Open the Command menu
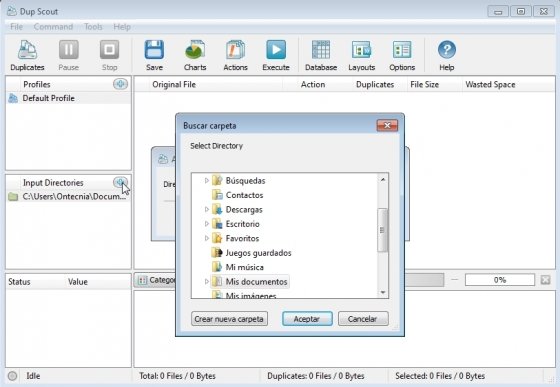The height and width of the screenshot is (387, 560). click(53, 27)
